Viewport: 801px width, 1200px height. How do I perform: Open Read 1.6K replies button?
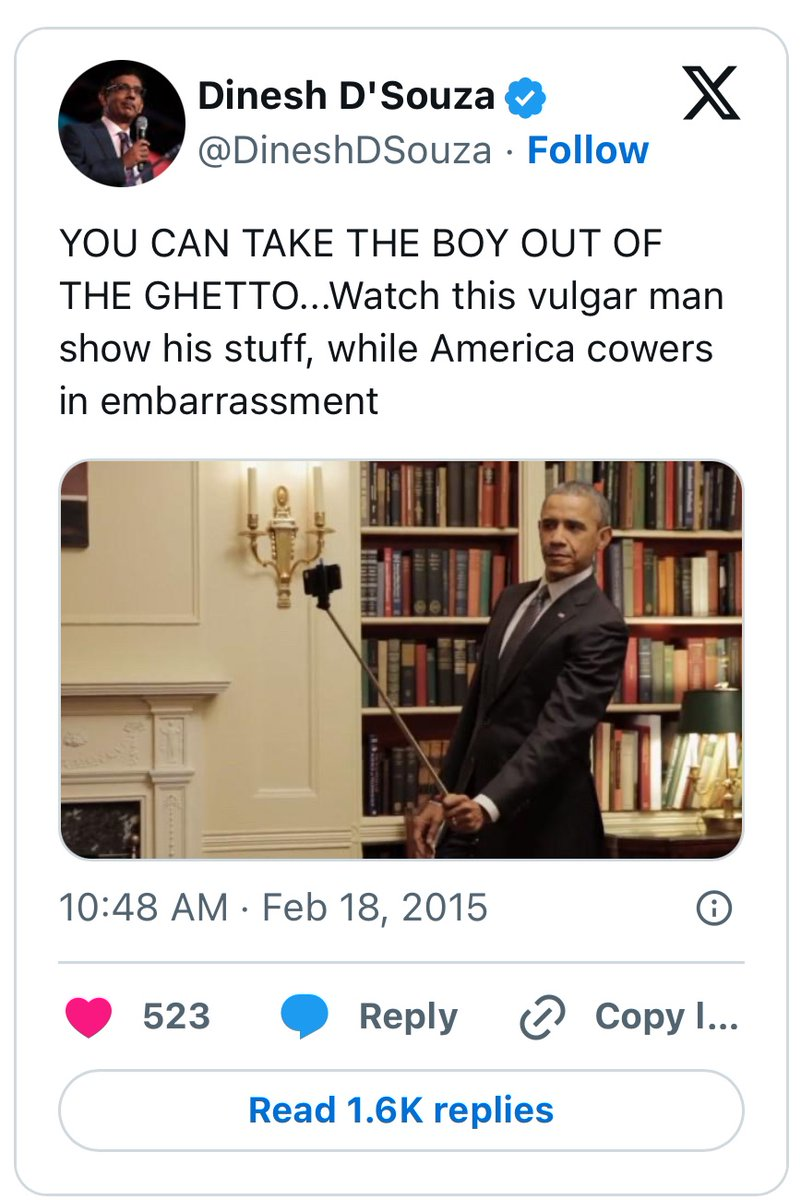(x=401, y=1110)
